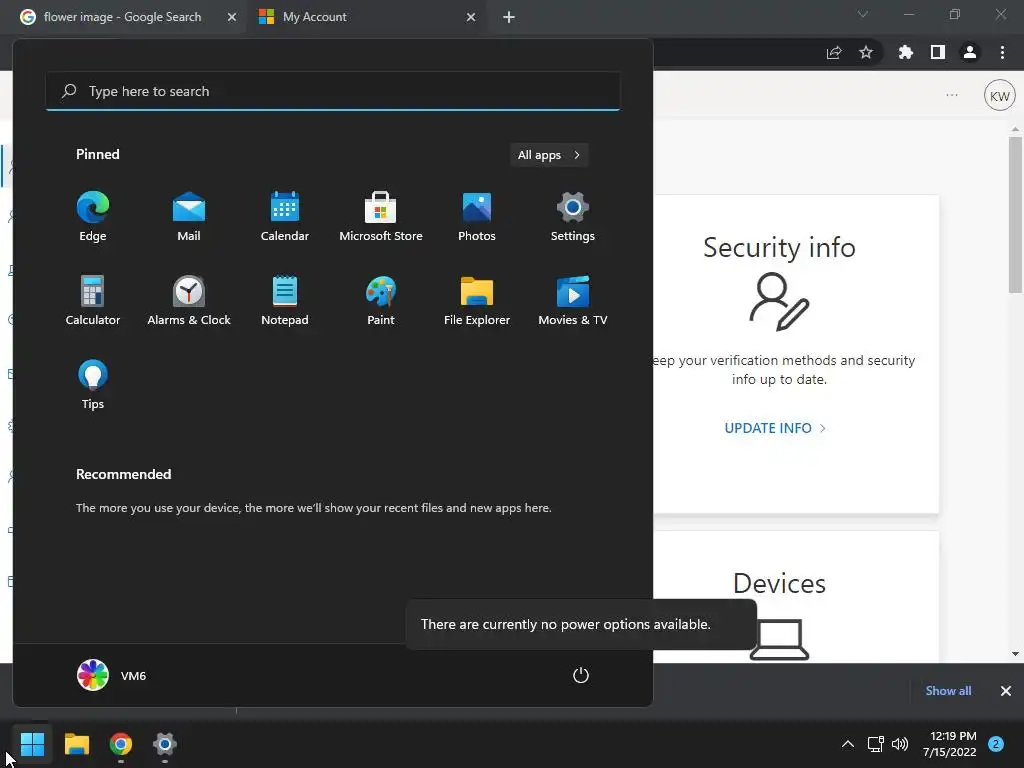Launch the Mail app
This screenshot has width=1024, height=768.
(x=189, y=217)
